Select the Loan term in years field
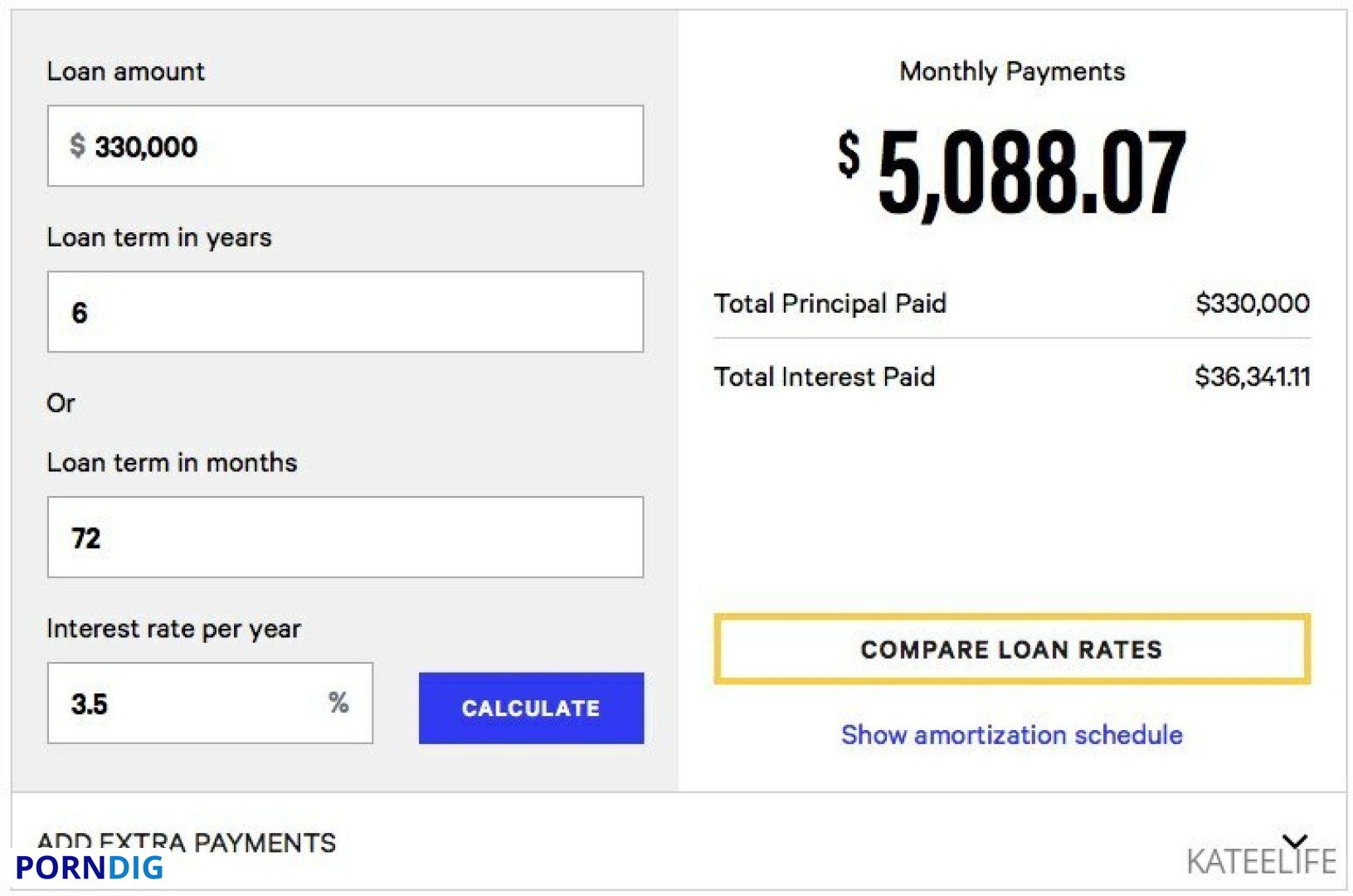 pyautogui.click(x=345, y=312)
